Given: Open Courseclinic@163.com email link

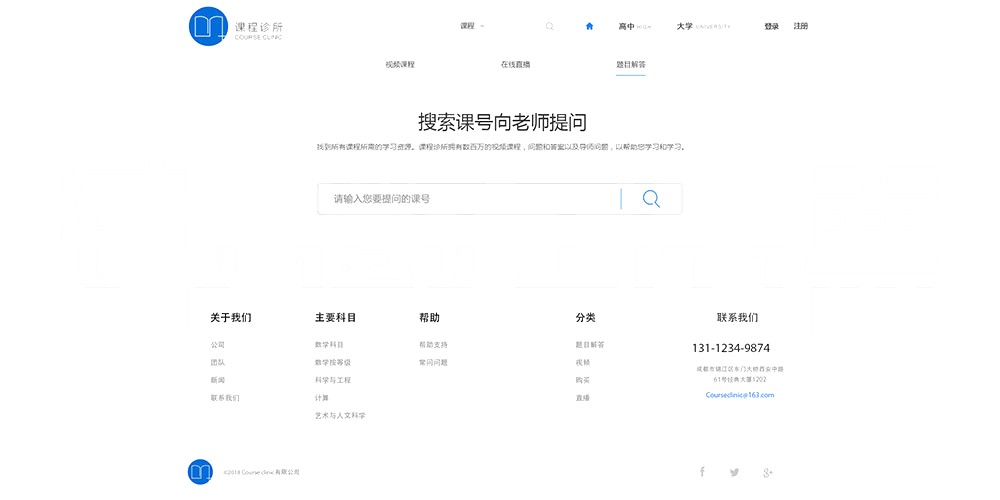Looking at the screenshot, I should click(x=740, y=395).
